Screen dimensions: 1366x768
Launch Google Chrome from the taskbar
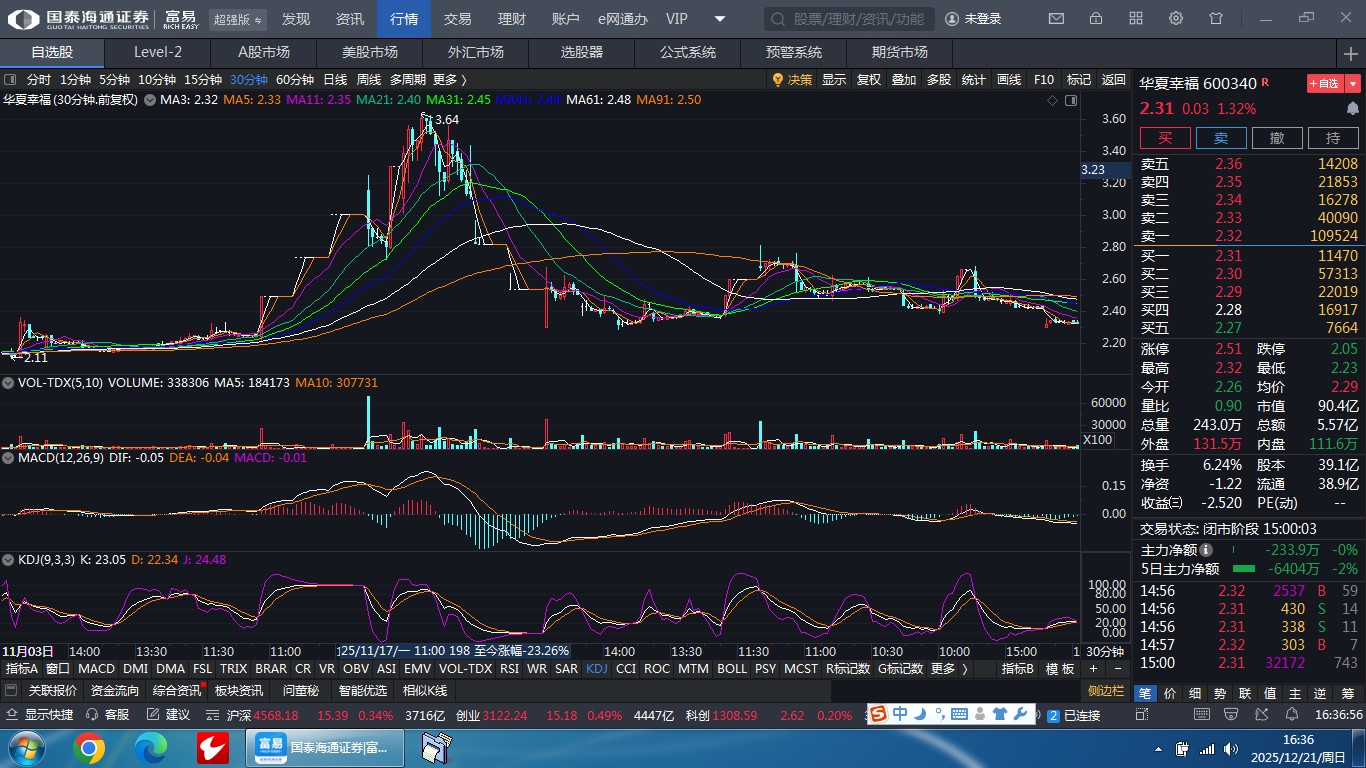pyautogui.click(x=89, y=748)
